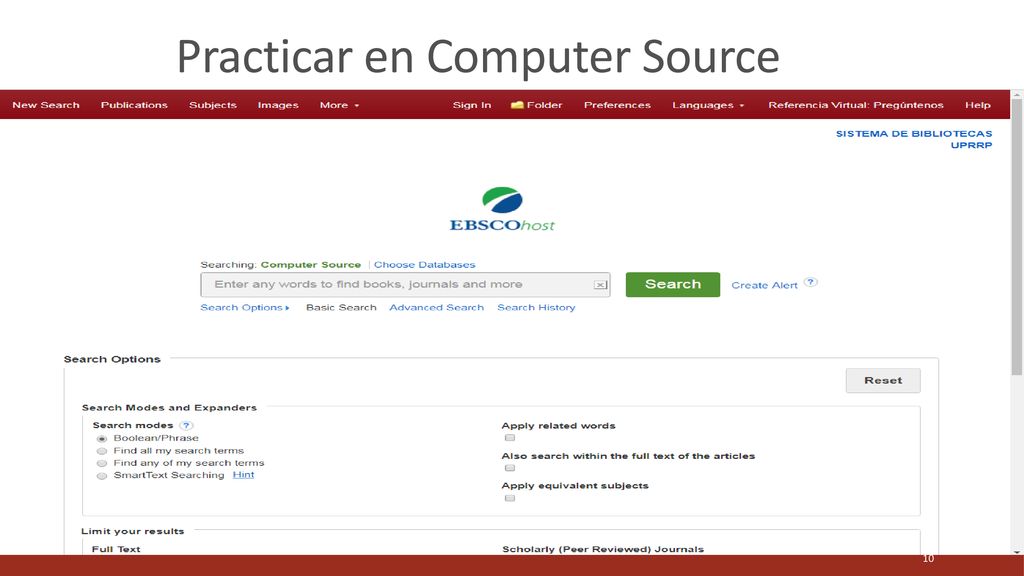Open Referencia Virtual: Pregúntenos link

pos(856,104)
